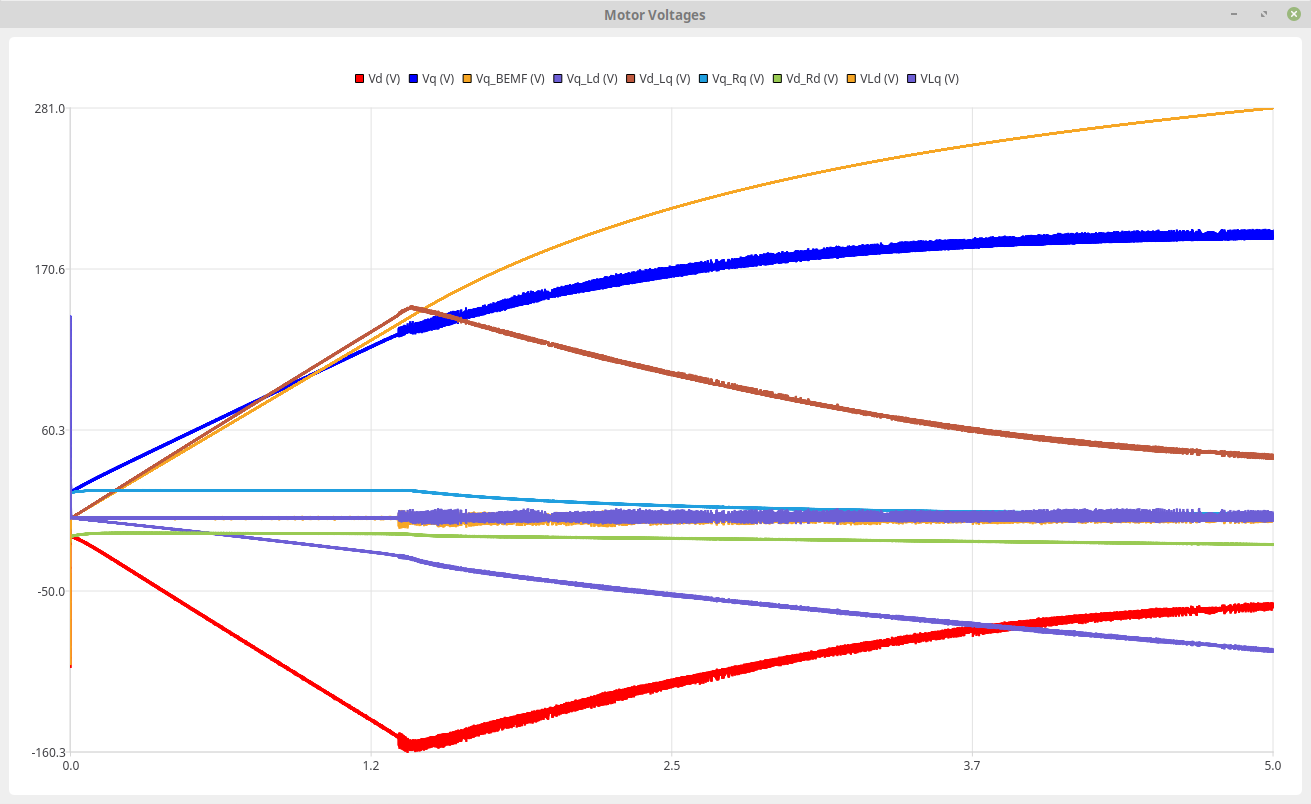Image resolution: width=1311 pixels, height=804 pixels.
Task: Minimize the Motor Voltages window
Action: 1237,14
